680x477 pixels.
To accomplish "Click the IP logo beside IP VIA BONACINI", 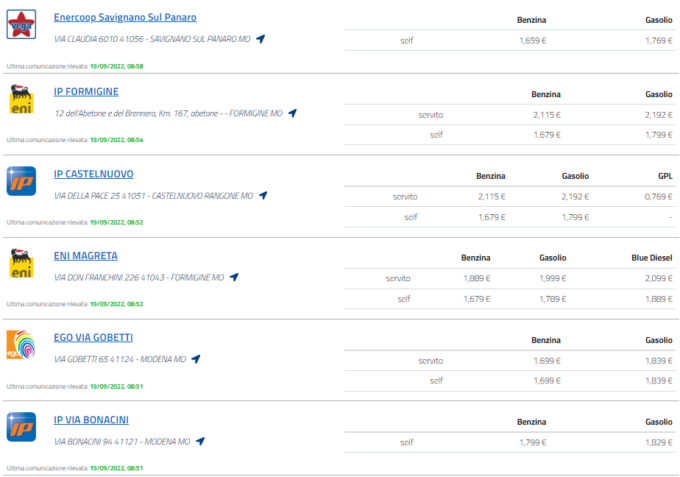I will (x=21, y=427).
